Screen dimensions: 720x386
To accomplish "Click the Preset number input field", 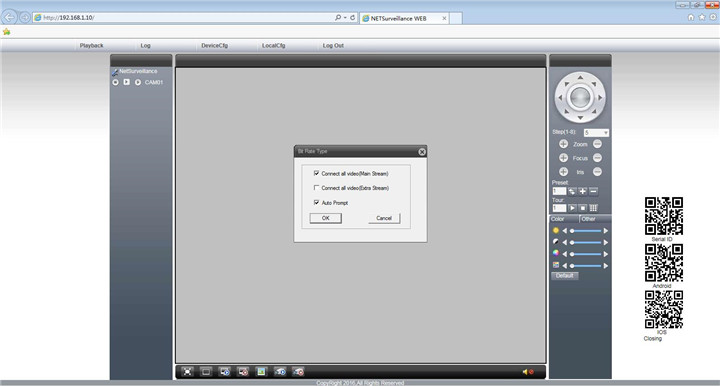I will (x=559, y=191).
